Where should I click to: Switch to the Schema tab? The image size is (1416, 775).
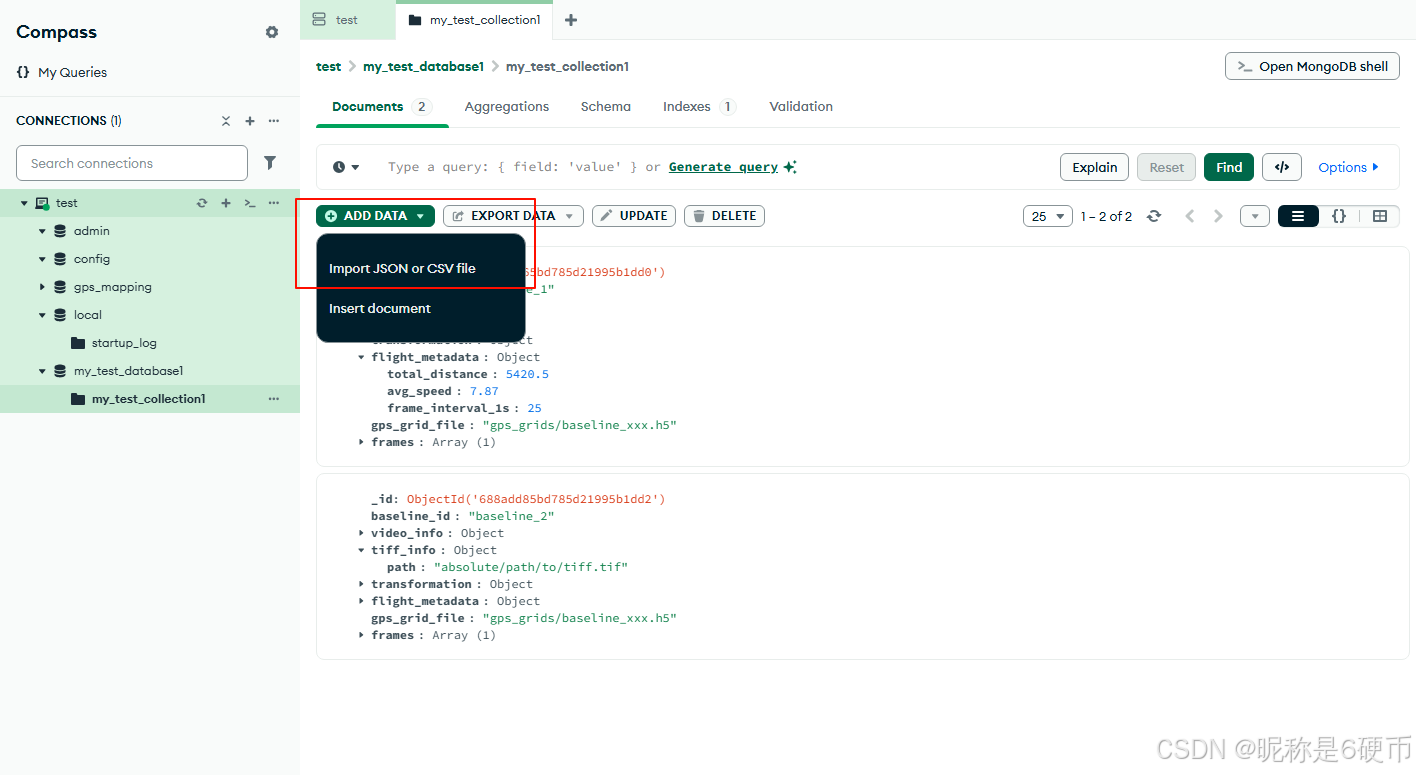(606, 107)
